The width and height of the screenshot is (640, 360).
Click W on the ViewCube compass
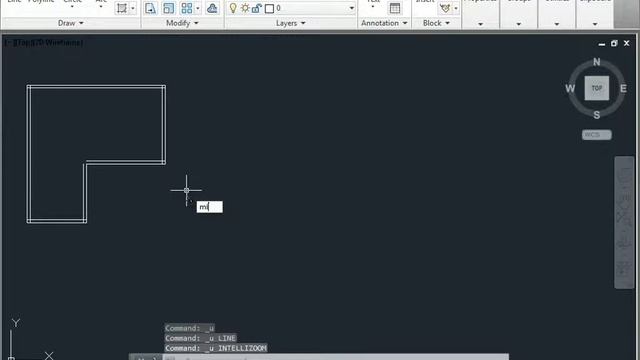click(570, 89)
